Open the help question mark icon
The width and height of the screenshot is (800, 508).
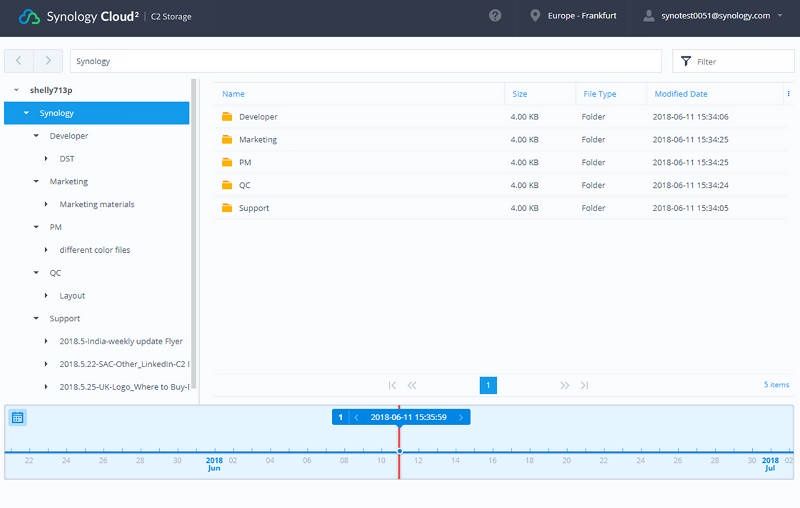coord(495,16)
